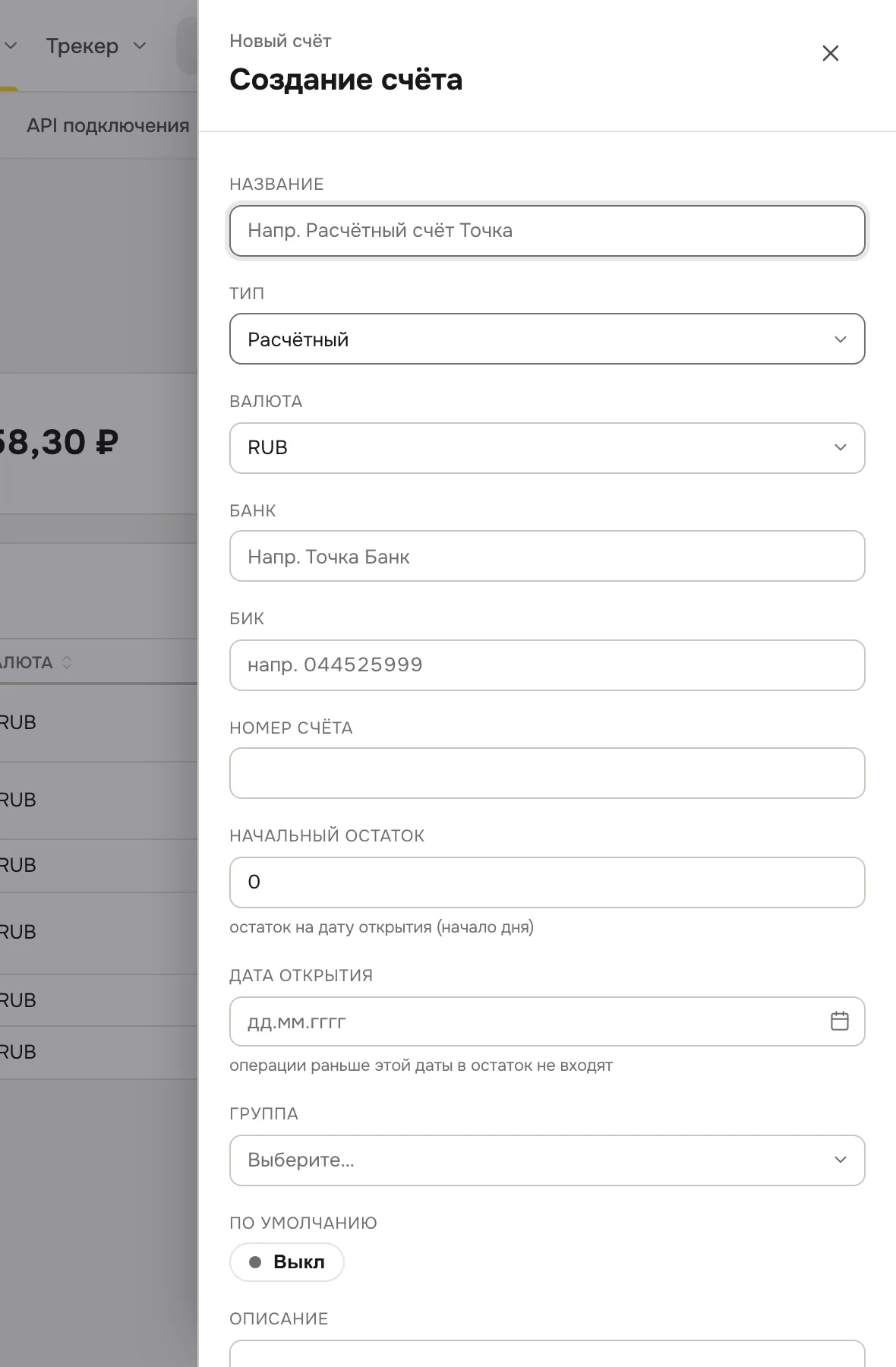
Task: Switch to API подключения tab behind panel
Action: [108, 126]
